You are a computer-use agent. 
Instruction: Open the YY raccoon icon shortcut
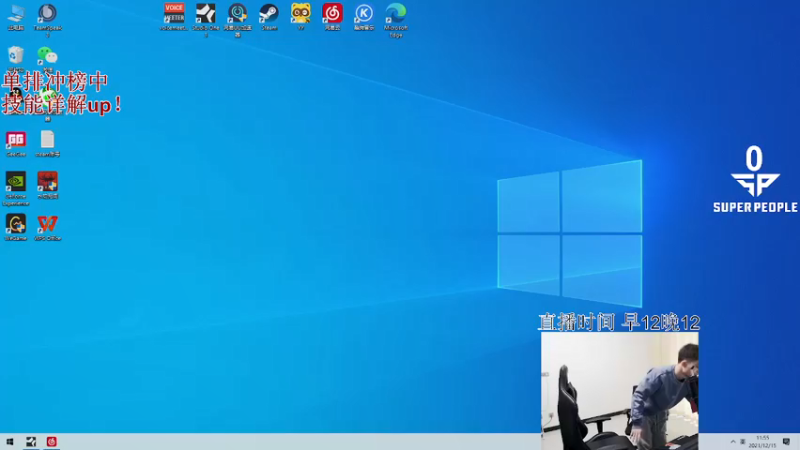point(301,17)
